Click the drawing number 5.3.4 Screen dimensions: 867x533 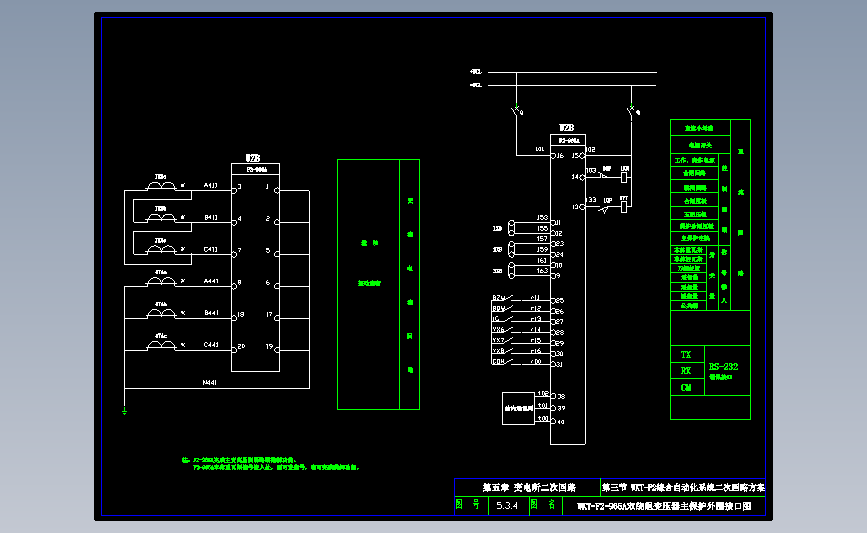tap(507, 505)
